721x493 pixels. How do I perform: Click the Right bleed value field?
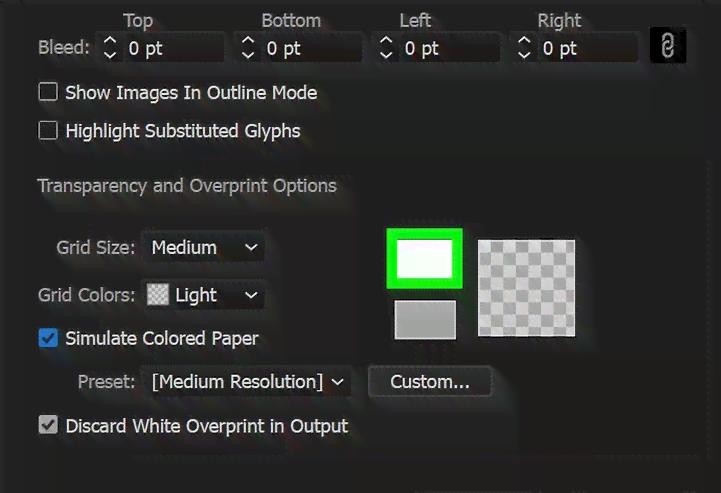coord(587,48)
